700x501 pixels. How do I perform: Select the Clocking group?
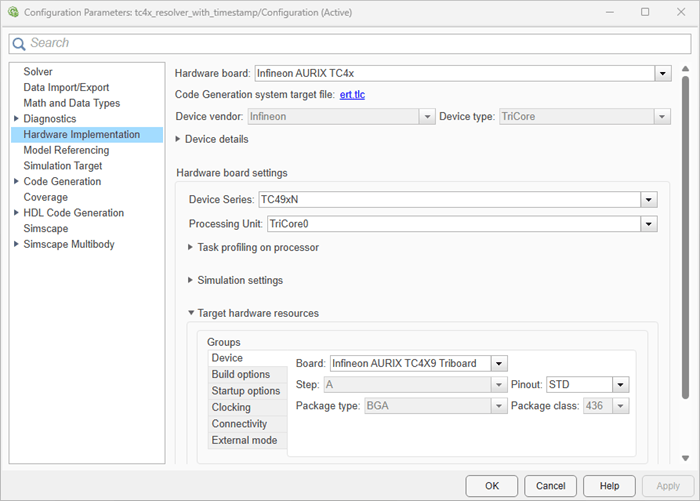coord(248,407)
